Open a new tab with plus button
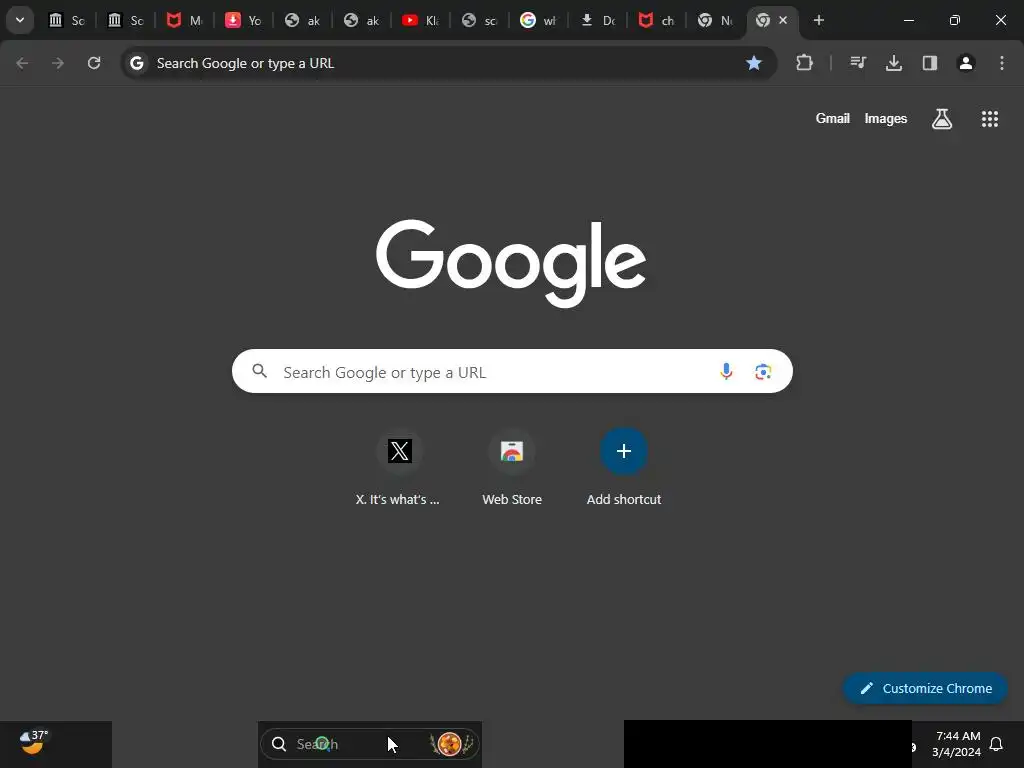1024x768 pixels. pyautogui.click(x=819, y=20)
